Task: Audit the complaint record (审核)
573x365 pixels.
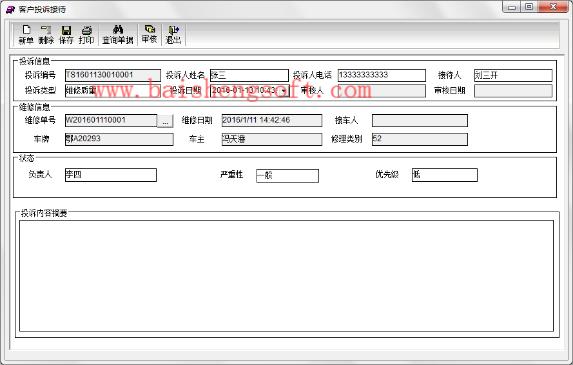Action: 149,34
